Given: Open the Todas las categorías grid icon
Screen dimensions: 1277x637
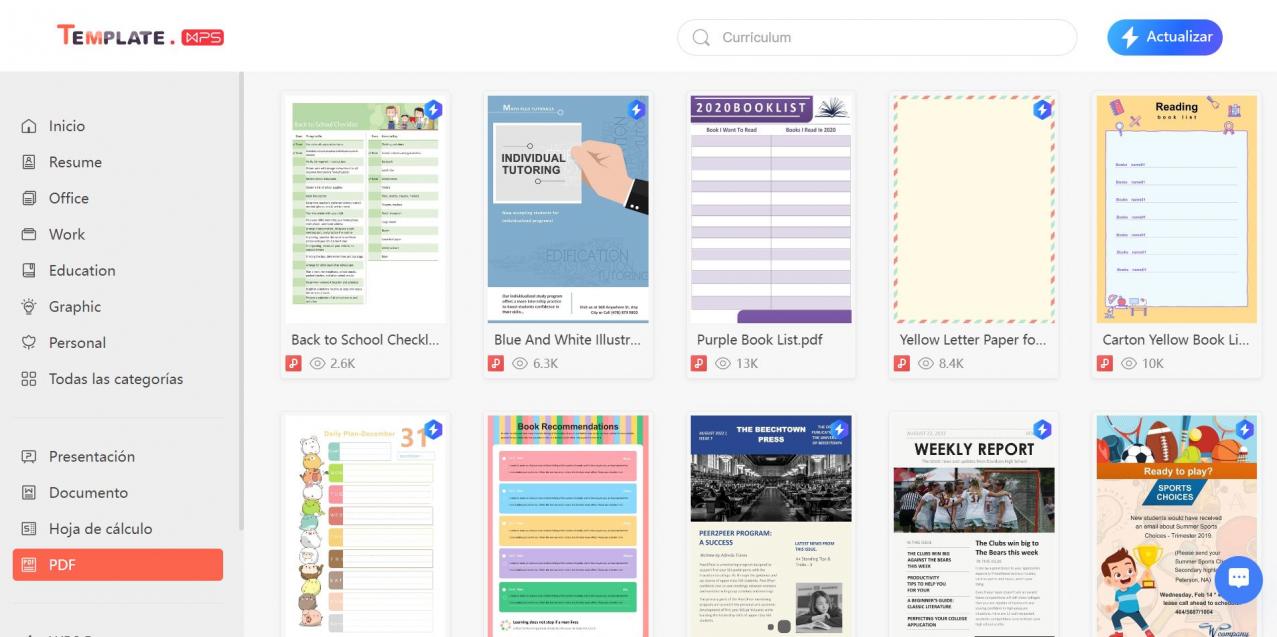Looking at the screenshot, I should 28,378.
